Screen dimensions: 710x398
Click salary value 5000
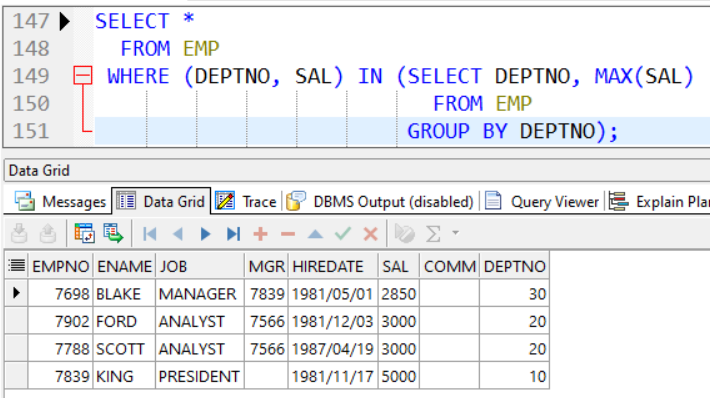click(399, 376)
